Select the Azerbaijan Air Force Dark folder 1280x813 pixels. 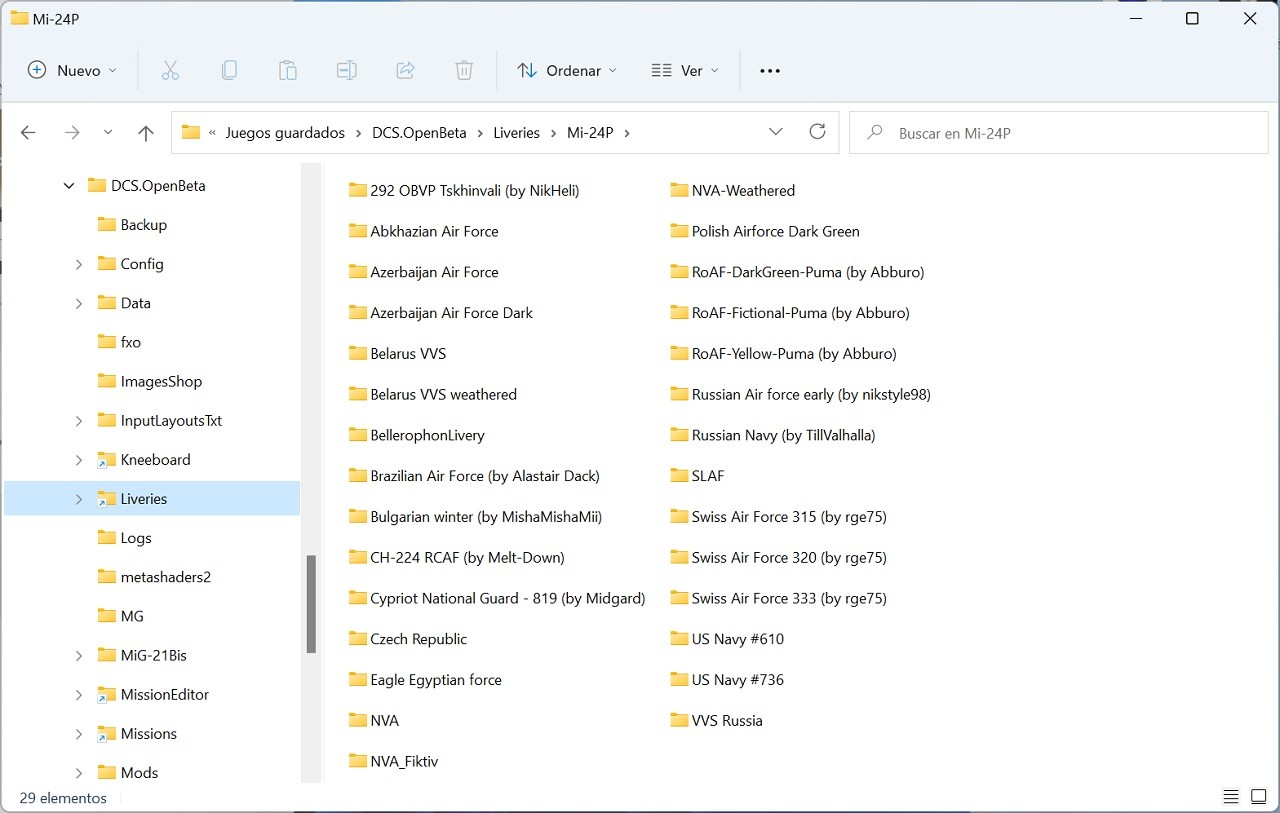tap(441, 313)
